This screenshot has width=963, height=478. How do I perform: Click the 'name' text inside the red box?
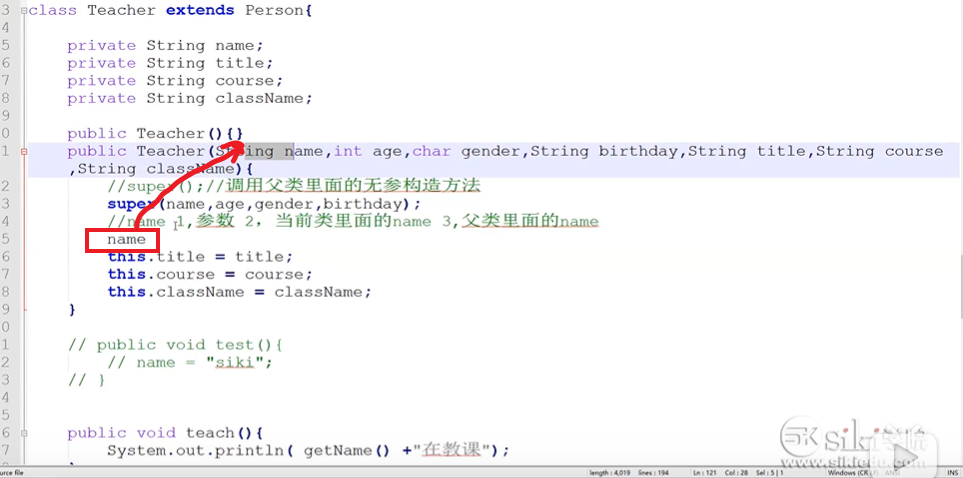tap(126, 240)
